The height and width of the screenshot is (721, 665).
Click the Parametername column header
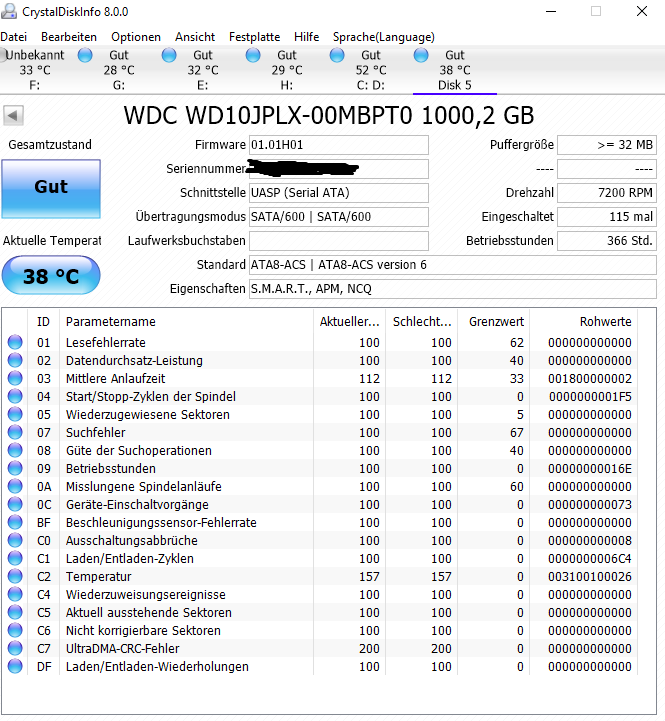pyautogui.click(x=186, y=321)
